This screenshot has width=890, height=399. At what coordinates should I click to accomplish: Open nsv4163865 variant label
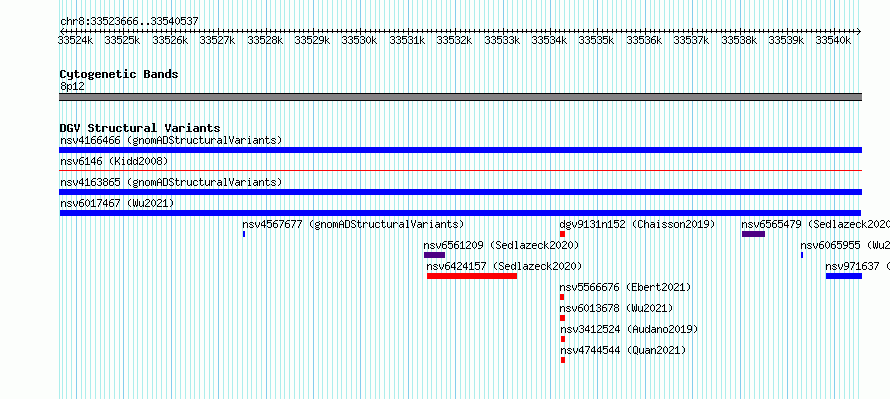point(171,182)
